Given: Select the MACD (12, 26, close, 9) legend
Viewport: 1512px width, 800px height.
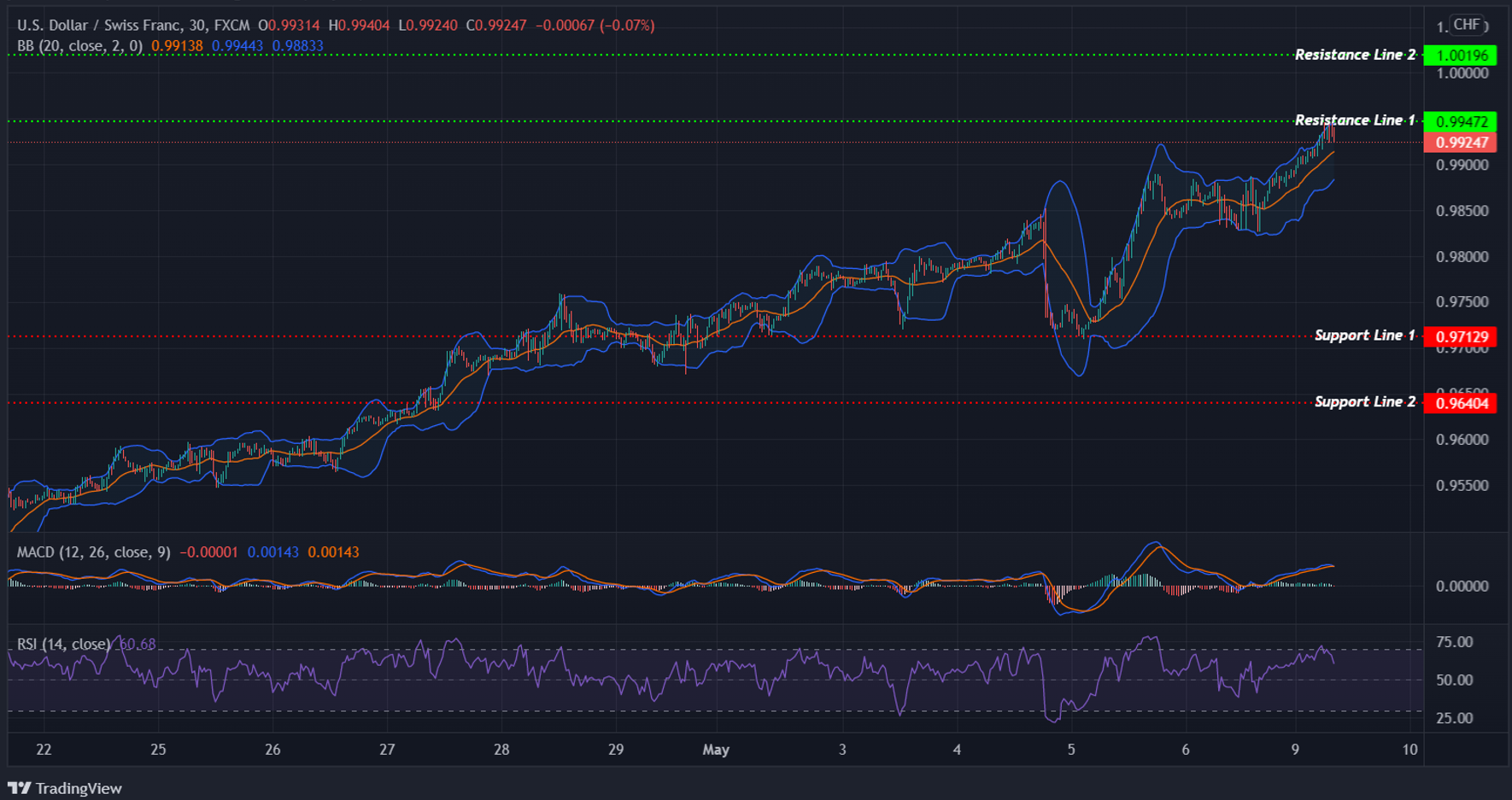Looking at the screenshot, I should coord(90,552).
